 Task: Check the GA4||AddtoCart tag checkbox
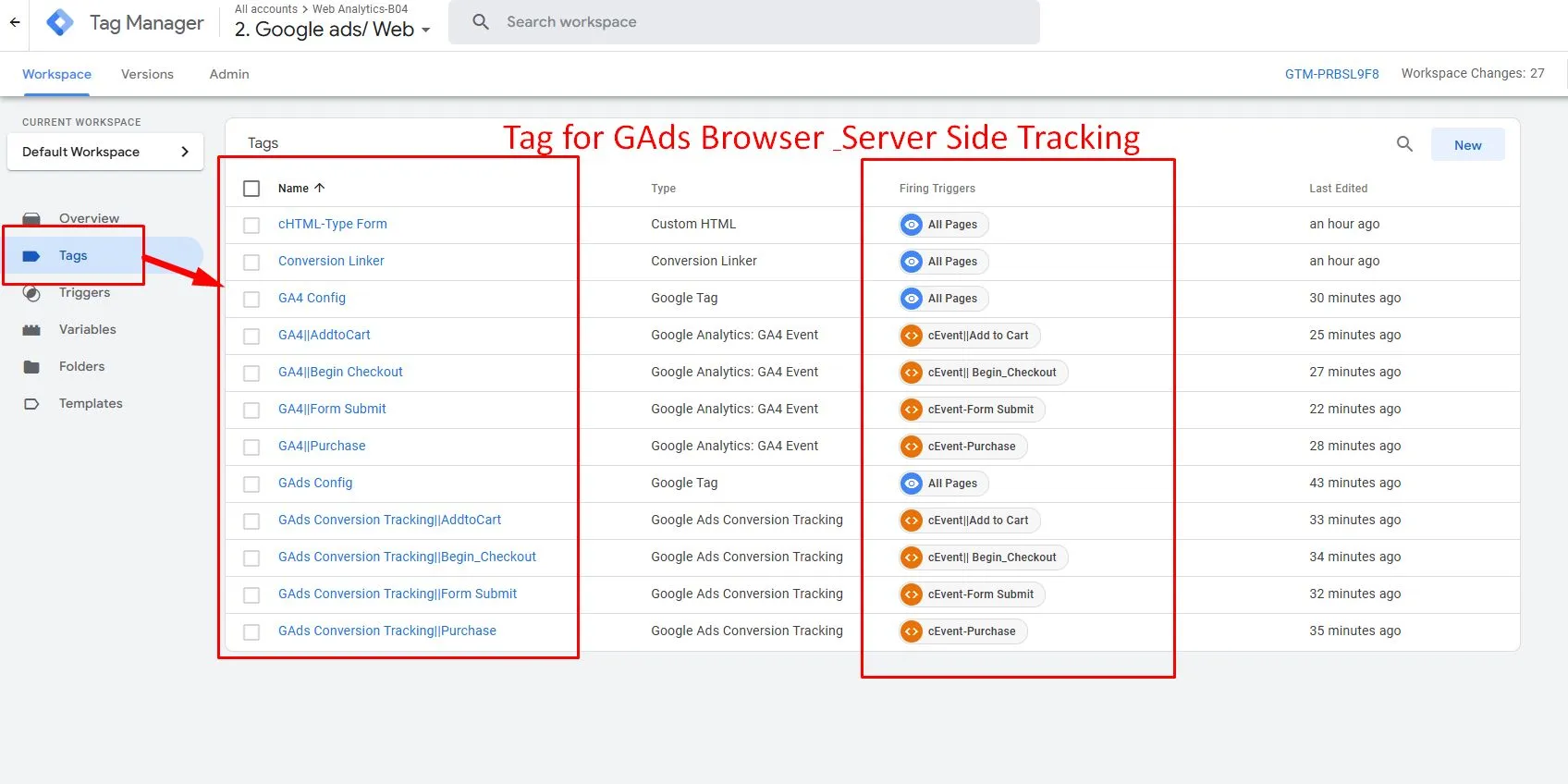click(251, 337)
